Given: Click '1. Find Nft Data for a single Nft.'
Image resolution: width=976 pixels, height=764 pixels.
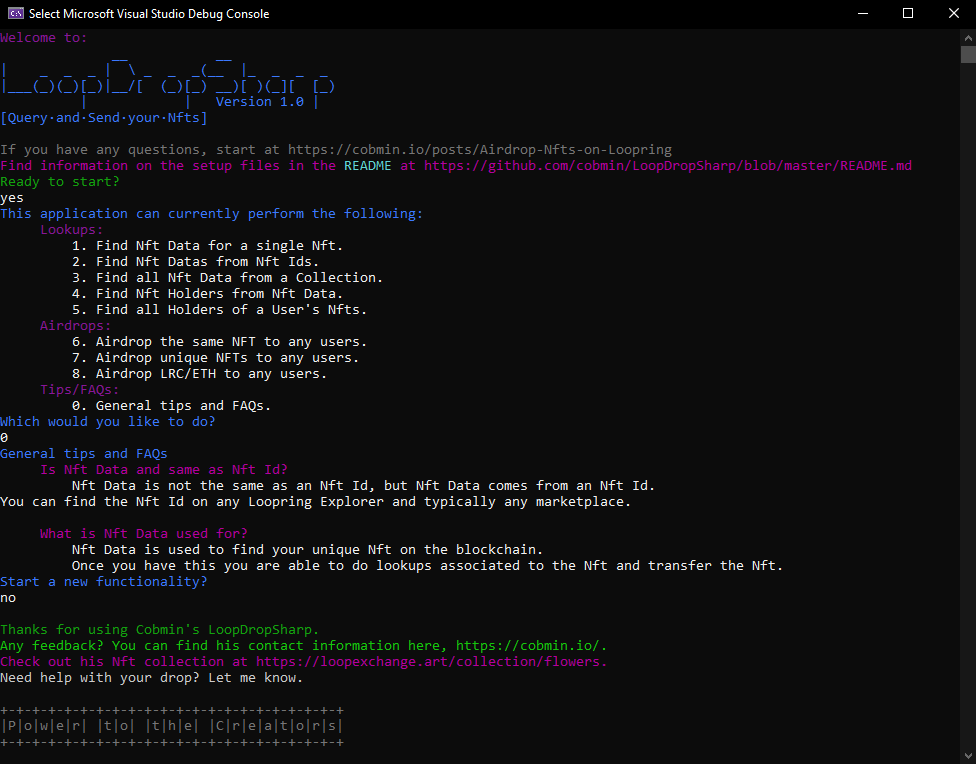Looking at the screenshot, I should [x=207, y=246].
